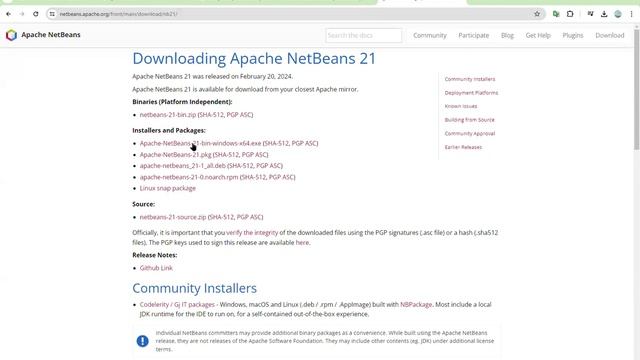Open the Github Link release notes
The image size is (640, 360).
[x=156, y=268]
